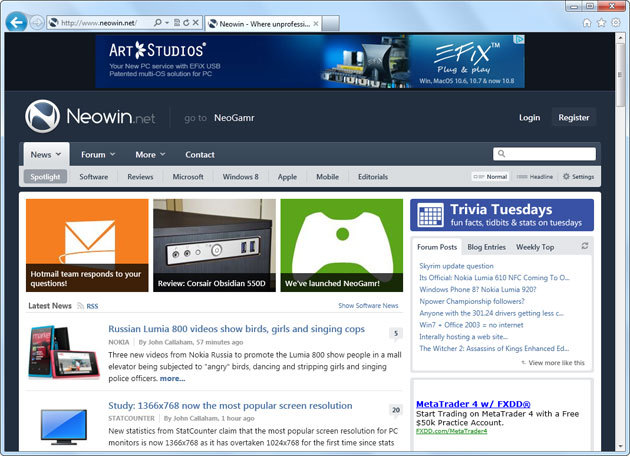
Task: Select the Weekly Top tab
Action: point(535,247)
